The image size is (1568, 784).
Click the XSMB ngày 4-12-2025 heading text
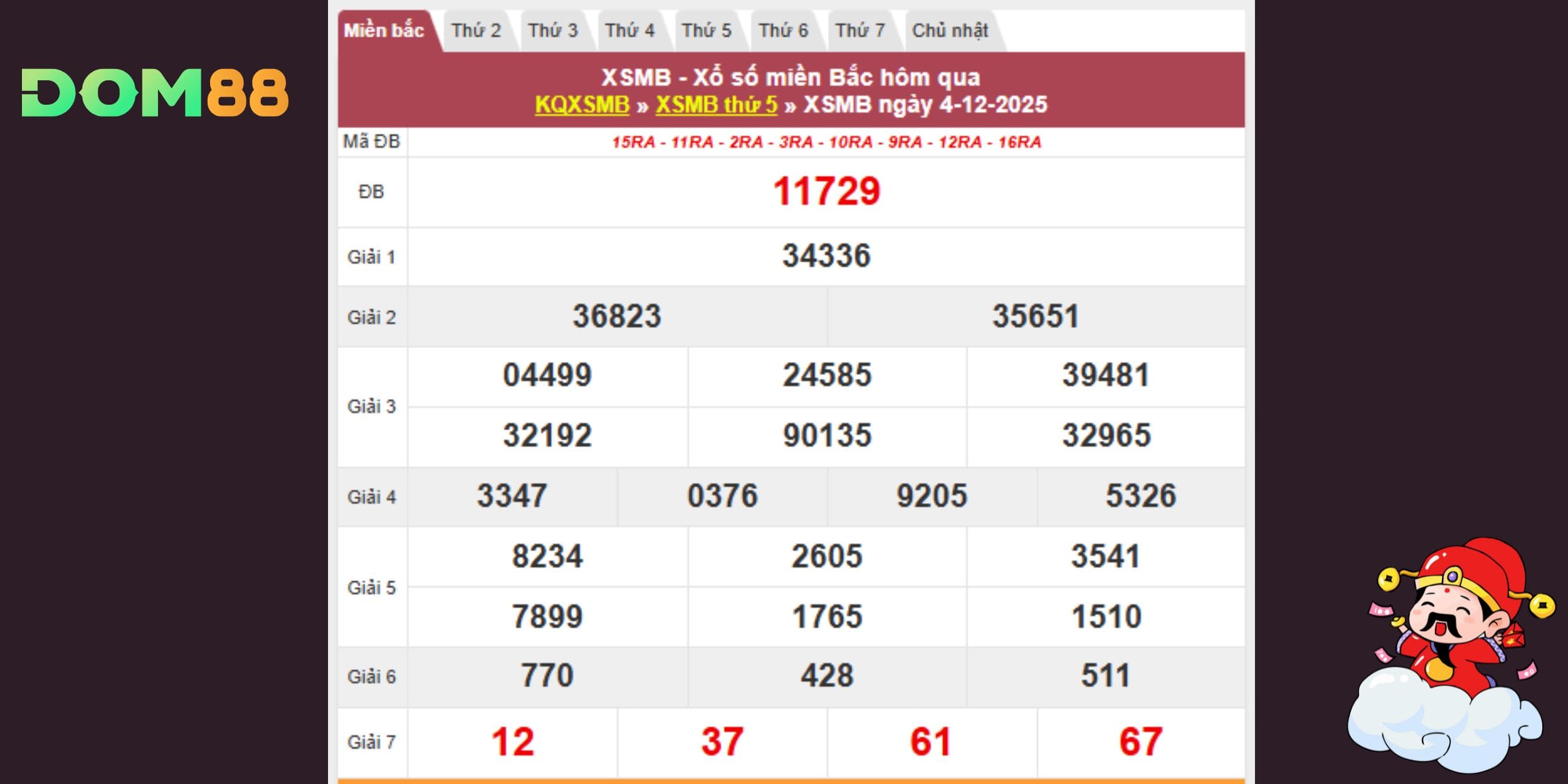click(925, 105)
